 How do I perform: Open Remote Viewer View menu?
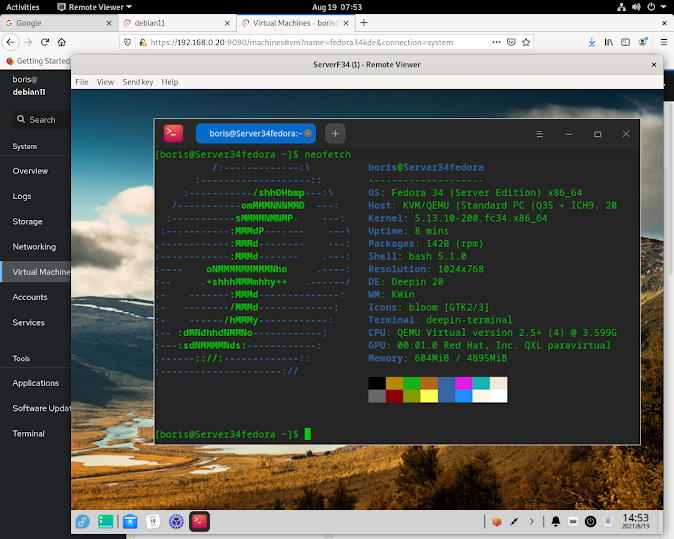pos(105,82)
